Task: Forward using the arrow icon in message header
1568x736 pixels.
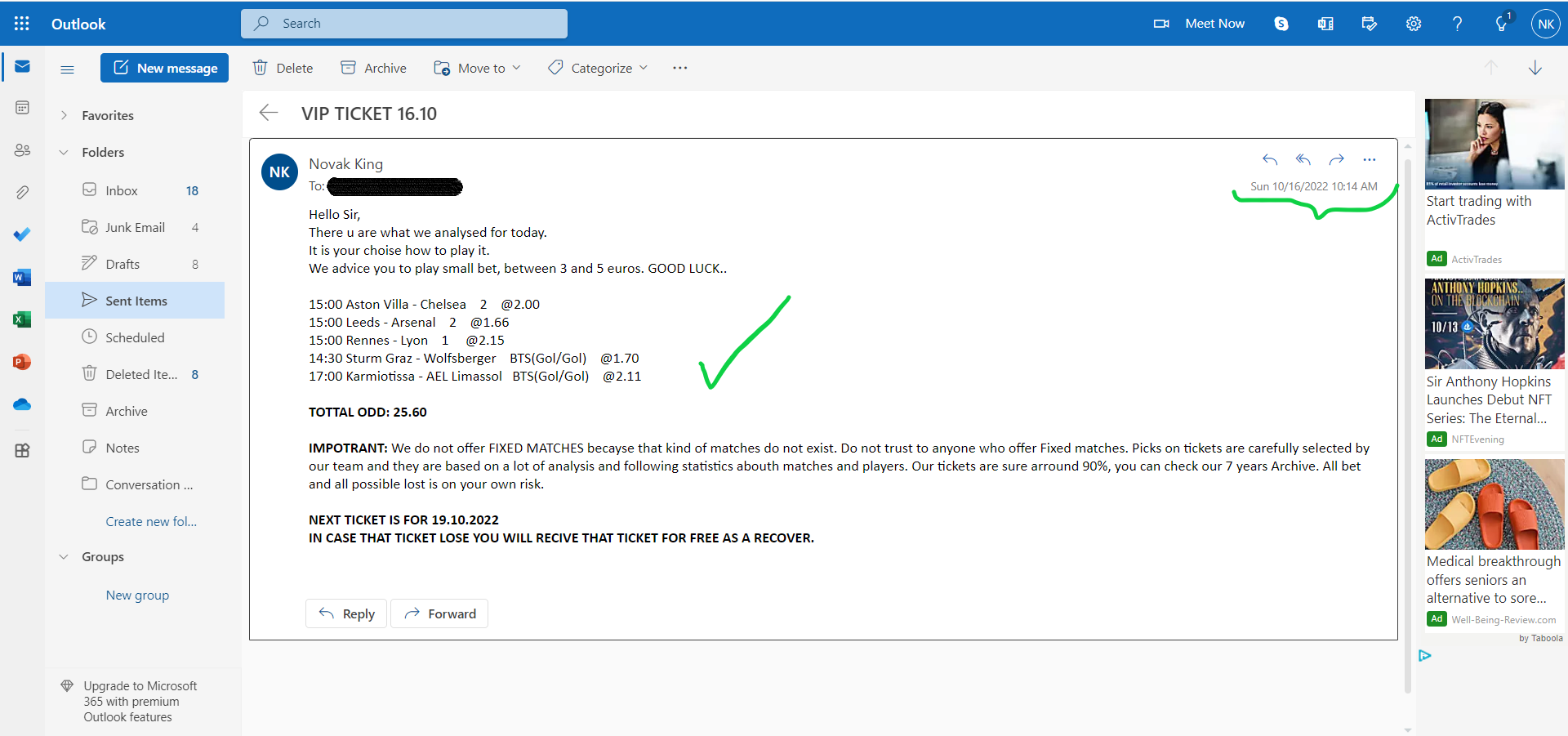Action: [x=1337, y=159]
